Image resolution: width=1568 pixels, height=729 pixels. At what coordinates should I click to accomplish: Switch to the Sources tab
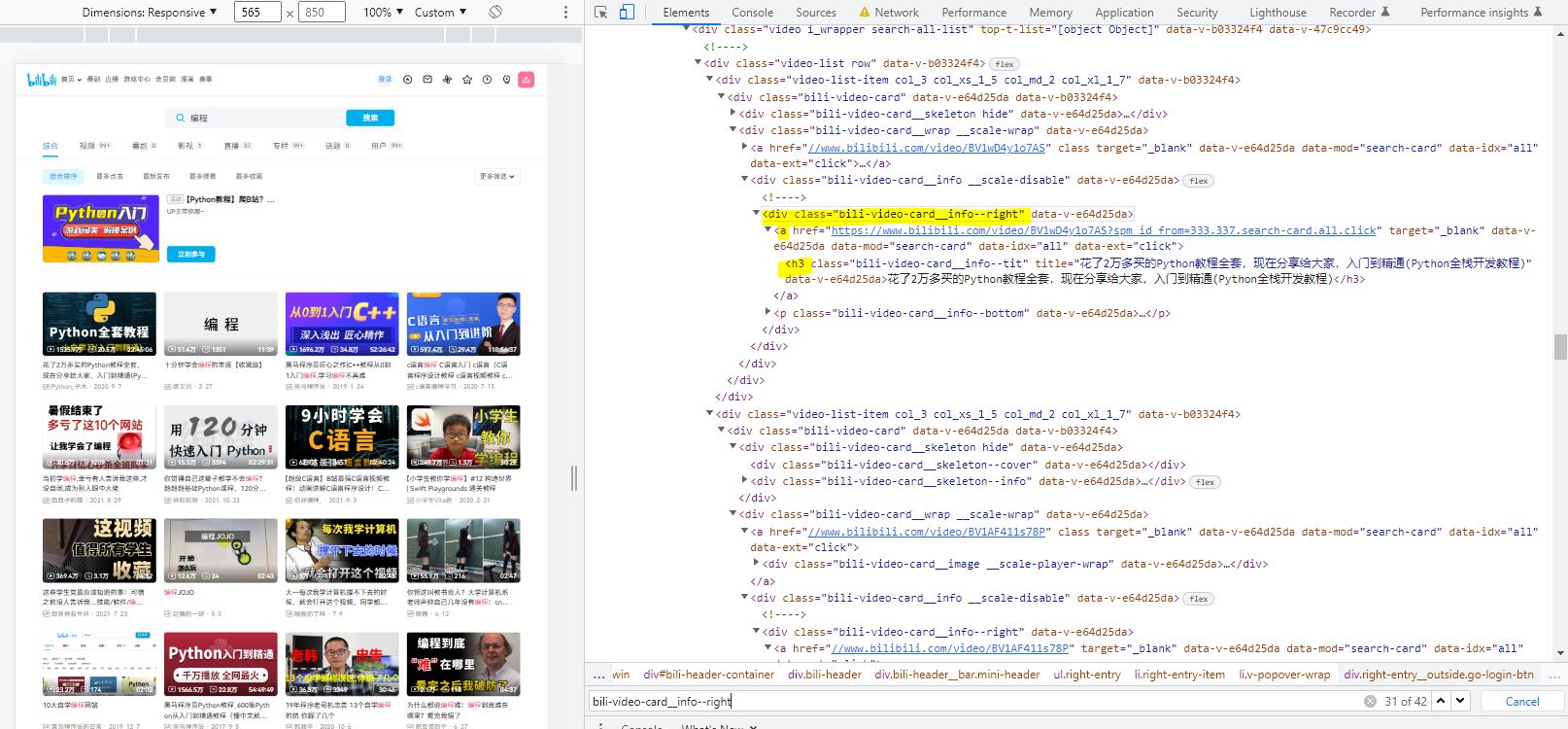[x=815, y=13]
